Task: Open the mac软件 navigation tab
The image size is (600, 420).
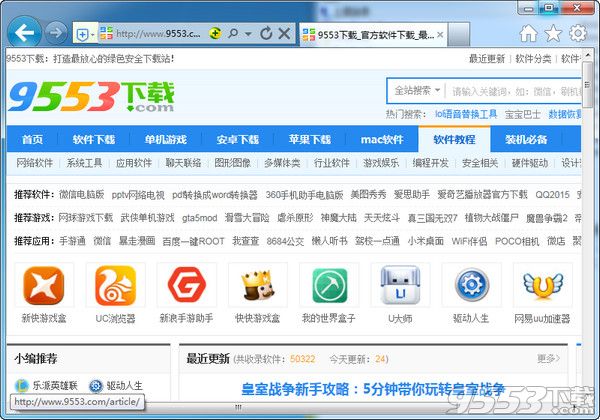Action: (382, 139)
